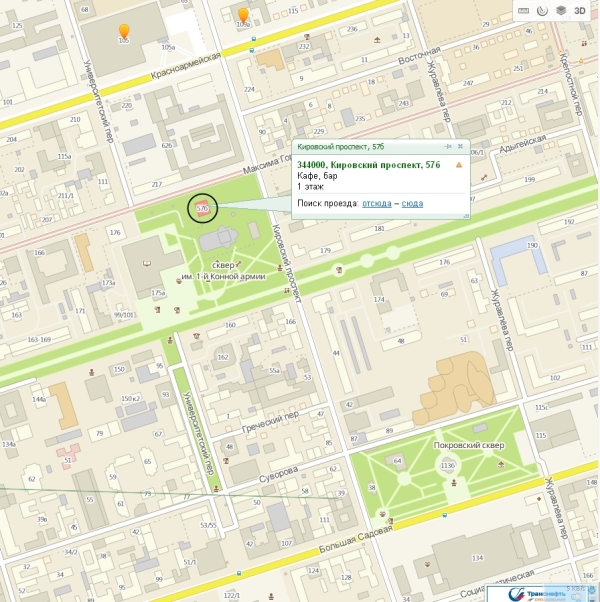Click the orange marker on building 105
Image resolution: width=600 pixels, height=602 pixels.
click(124, 31)
